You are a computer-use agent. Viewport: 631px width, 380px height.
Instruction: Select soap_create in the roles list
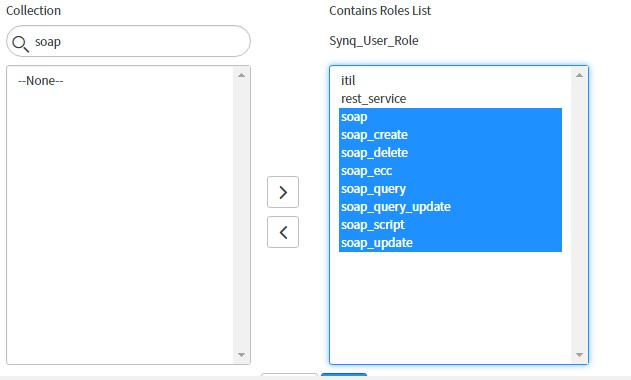(450, 135)
